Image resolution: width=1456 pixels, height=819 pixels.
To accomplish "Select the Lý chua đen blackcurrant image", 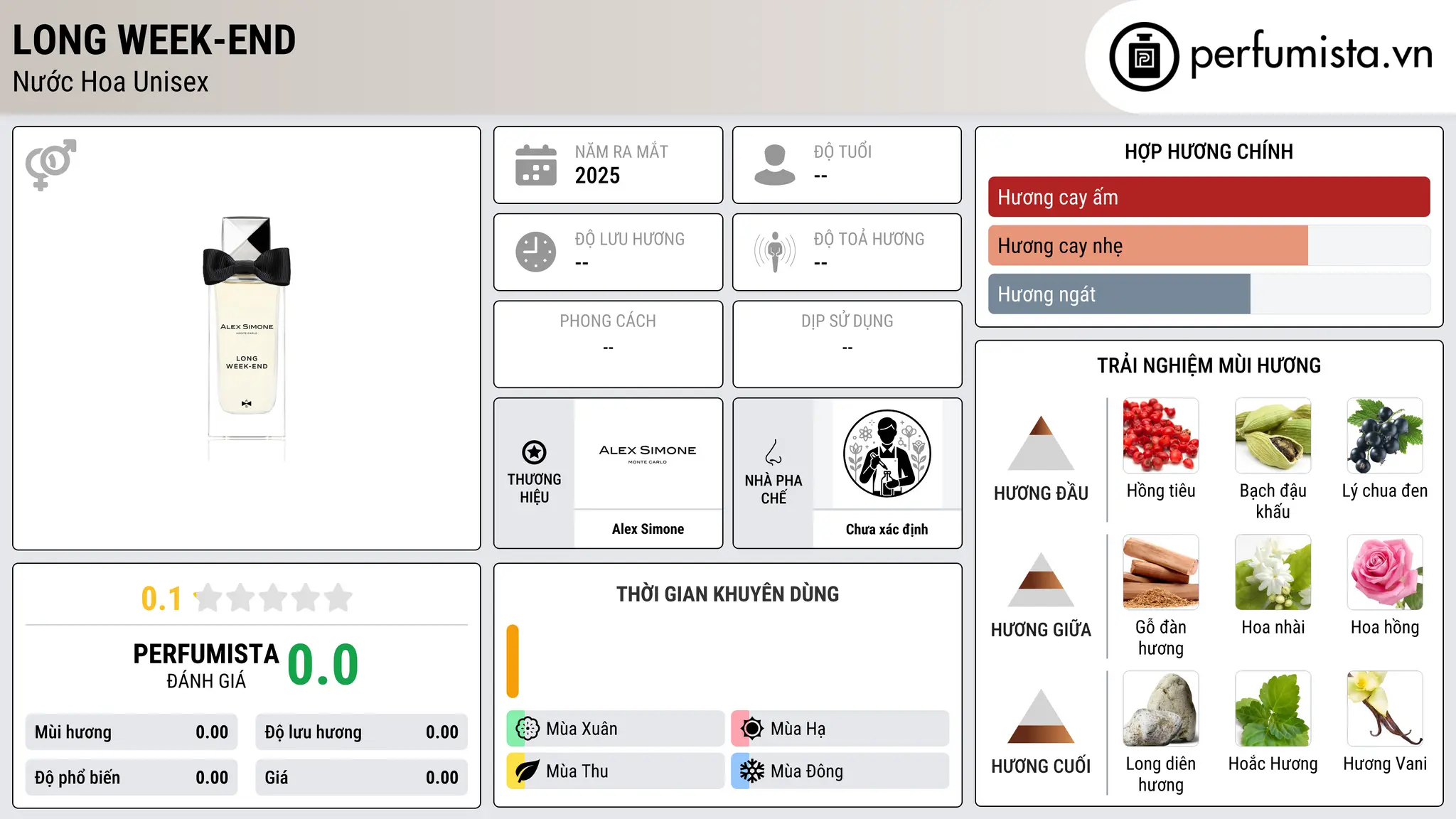I will (1385, 436).
